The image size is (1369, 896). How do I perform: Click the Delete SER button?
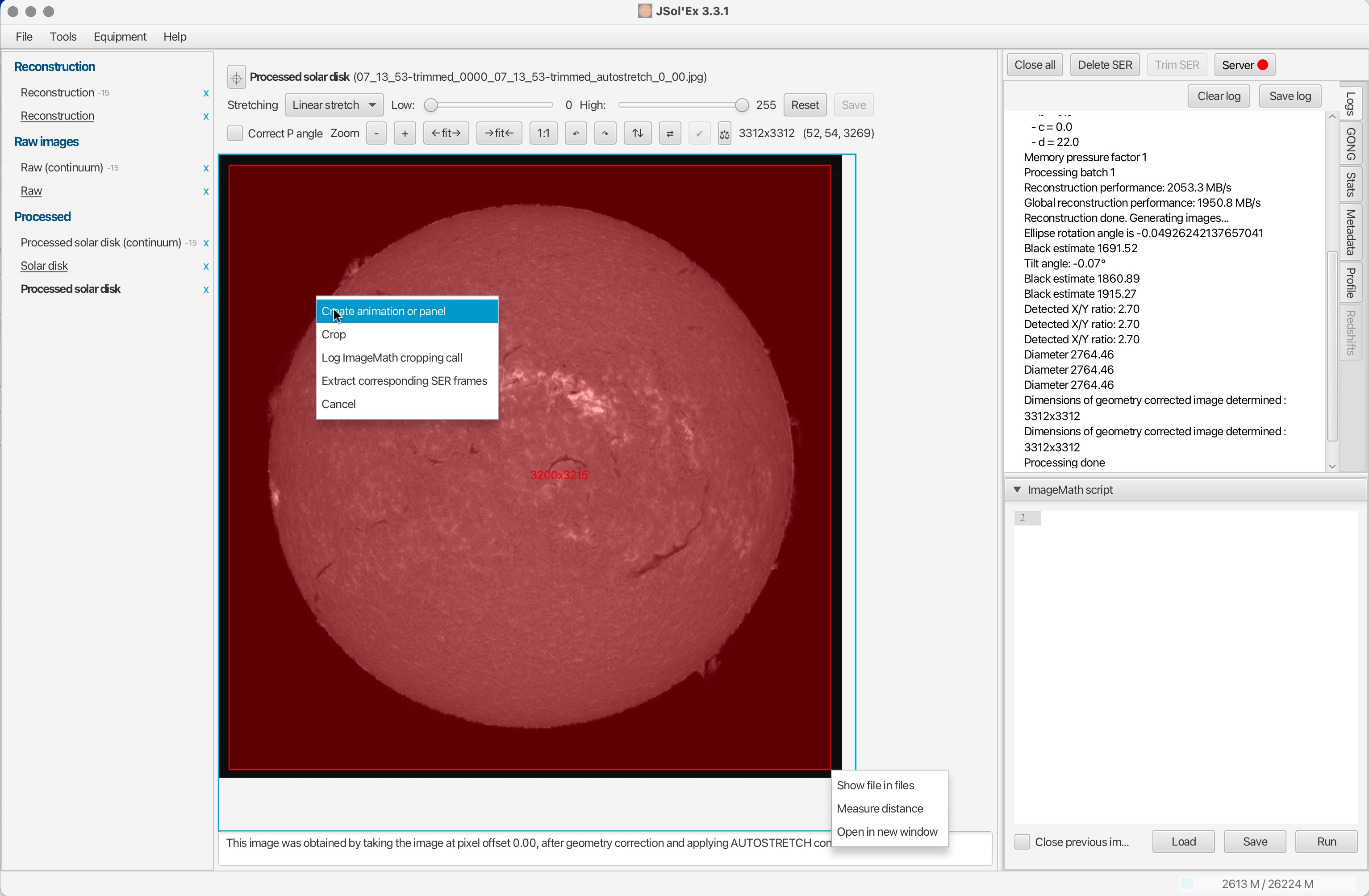click(x=1104, y=65)
